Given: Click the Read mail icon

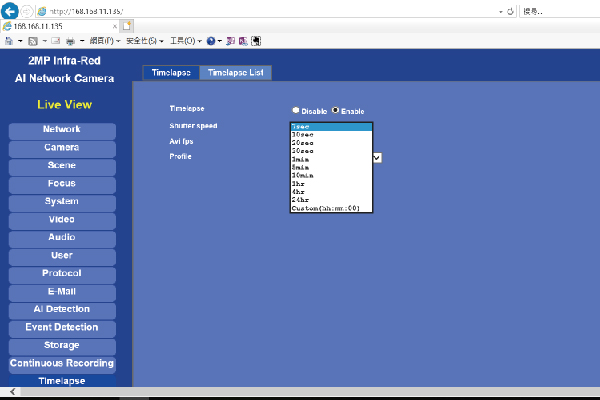Looking at the screenshot, I should point(56,41).
